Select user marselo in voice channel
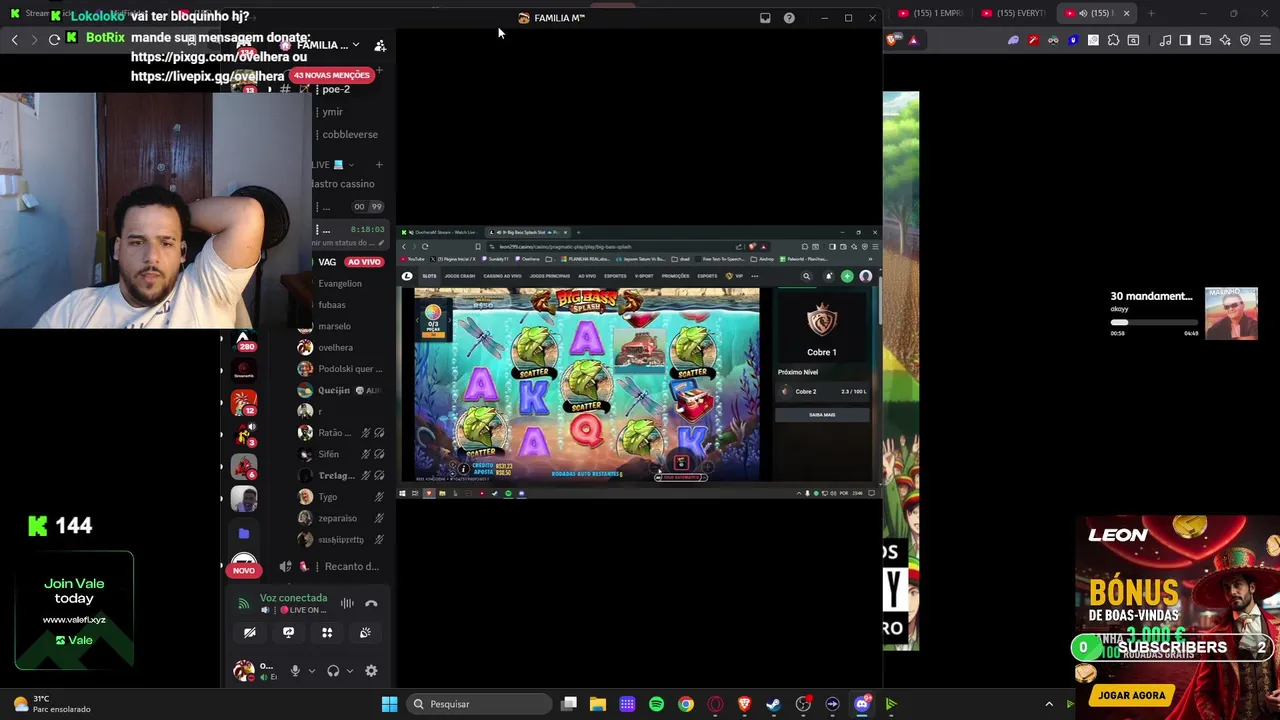 click(334, 326)
